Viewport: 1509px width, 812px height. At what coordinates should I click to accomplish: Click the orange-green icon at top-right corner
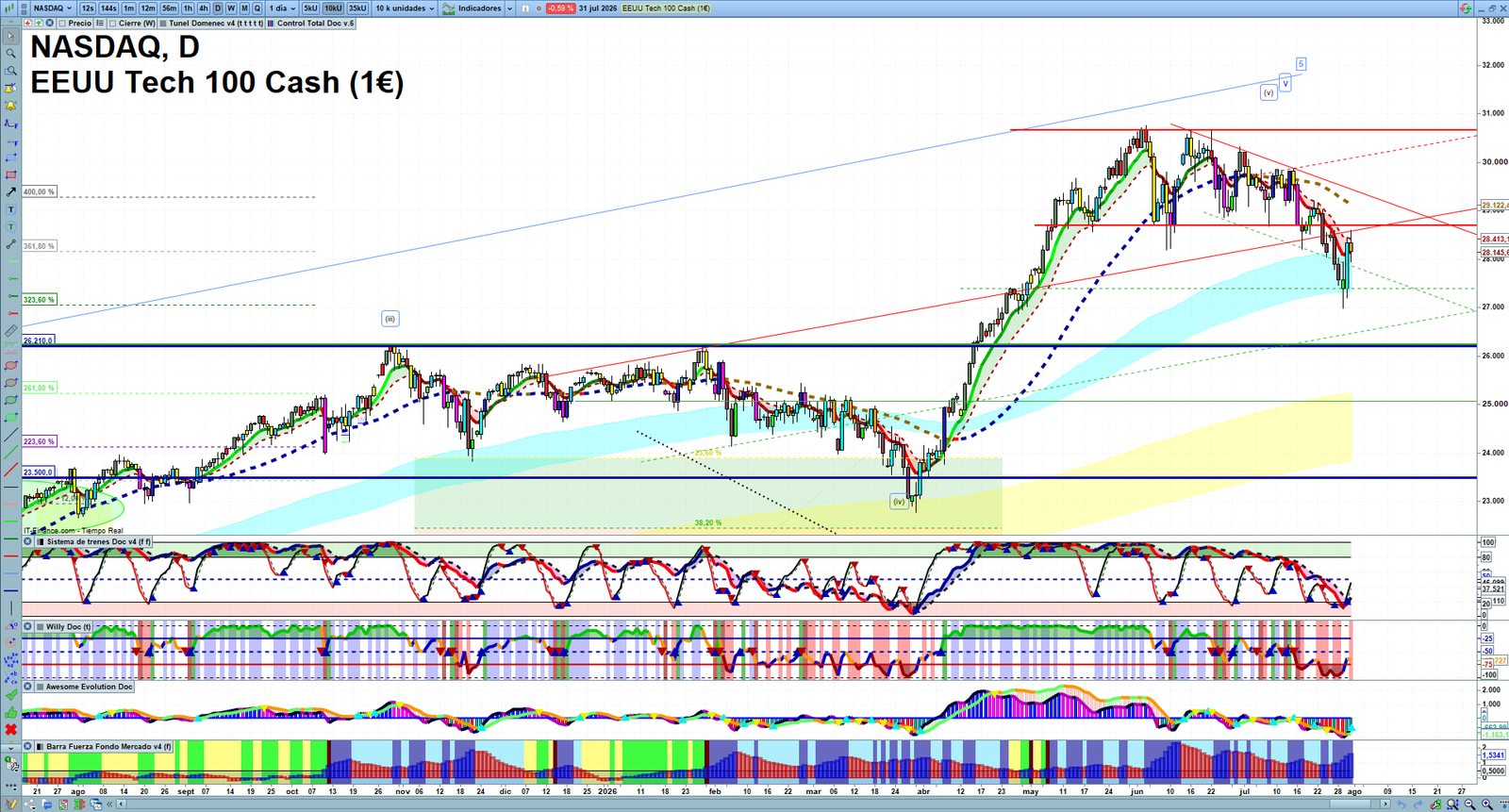[1465, 8]
